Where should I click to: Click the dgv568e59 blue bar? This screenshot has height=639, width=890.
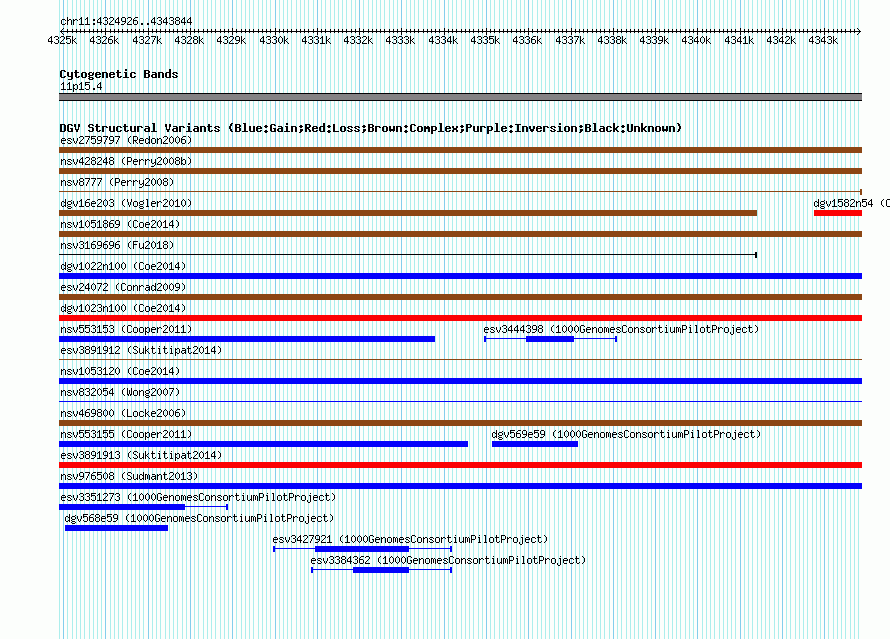click(x=116, y=528)
